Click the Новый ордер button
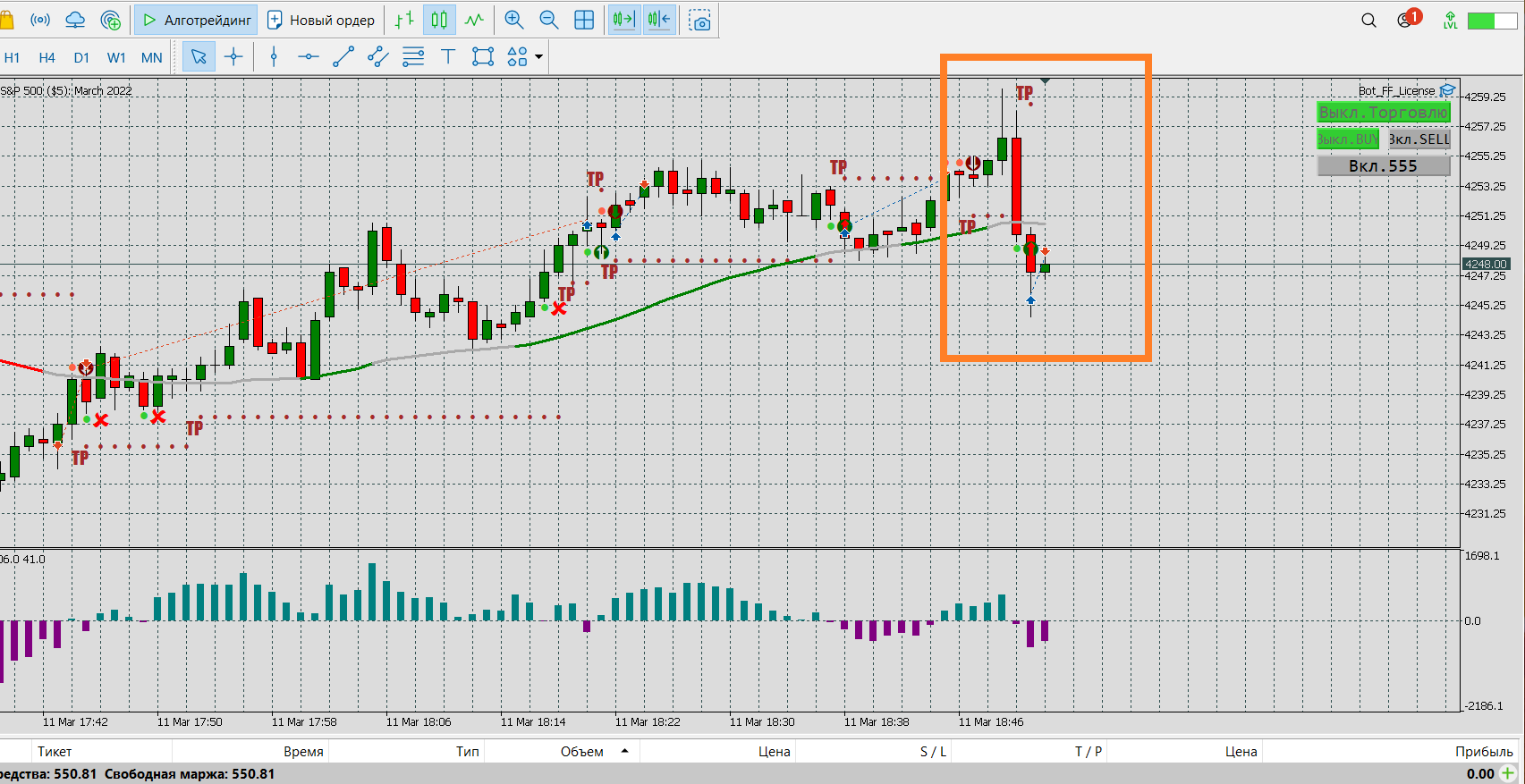The width and height of the screenshot is (1525, 784). point(321,20)
